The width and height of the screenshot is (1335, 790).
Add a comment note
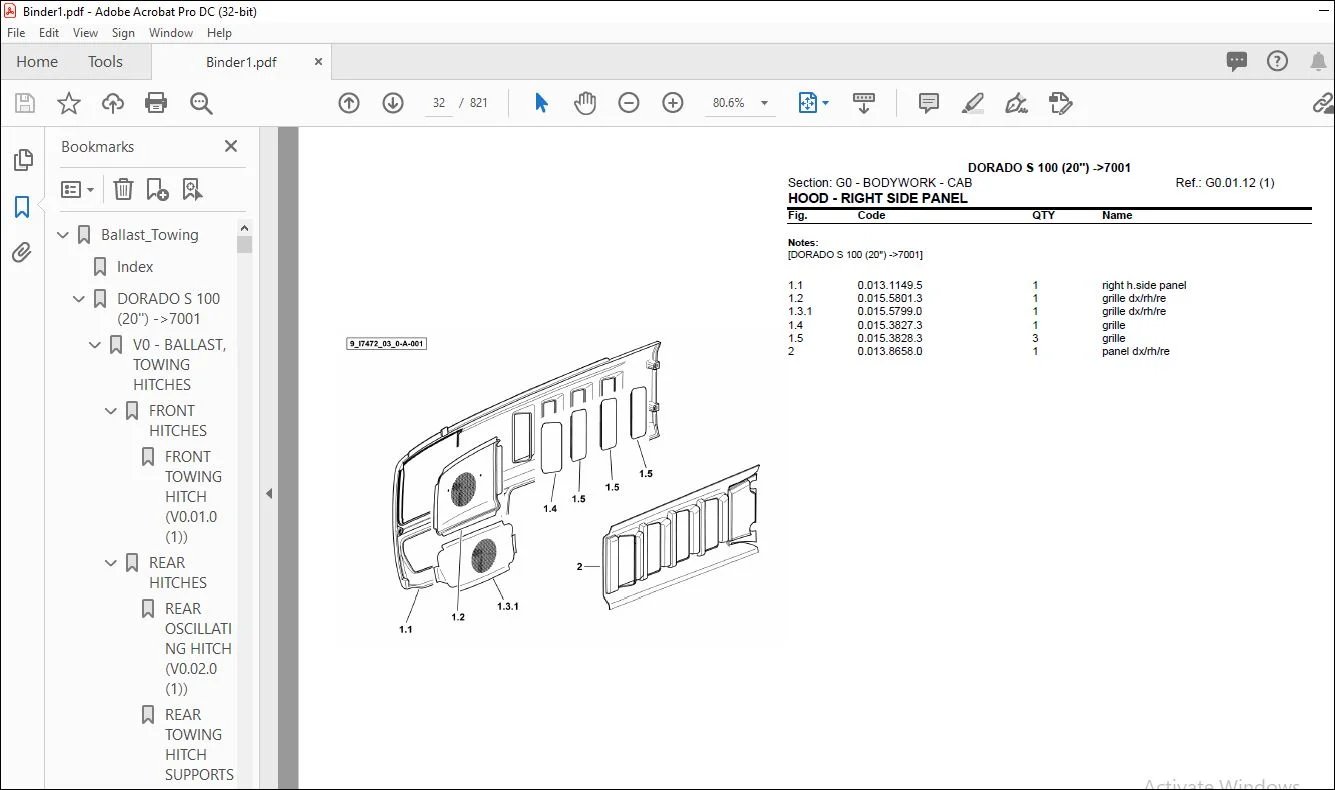[x=929, y=103]
